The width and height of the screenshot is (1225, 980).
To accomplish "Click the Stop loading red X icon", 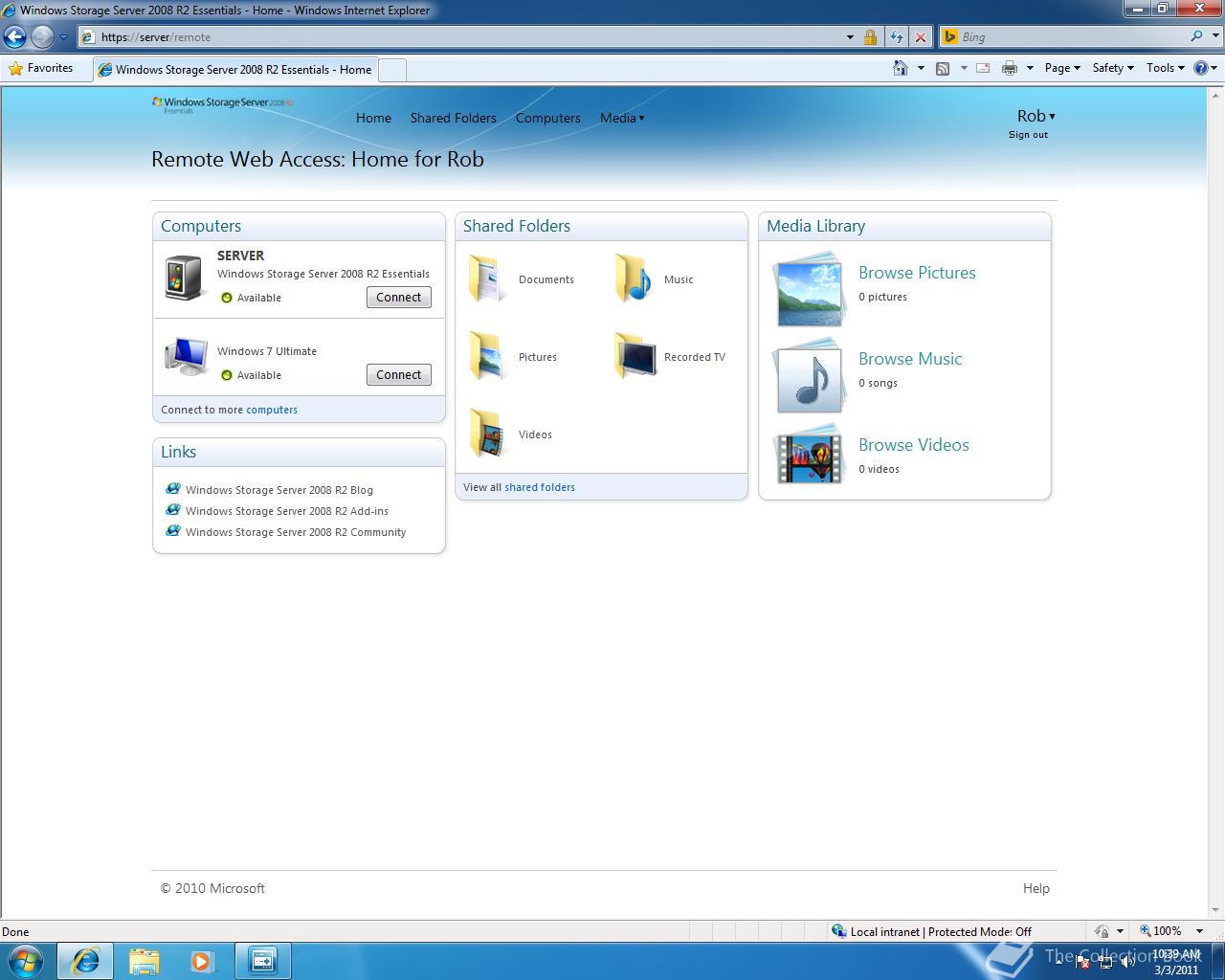I will click(x=921, y=37).
